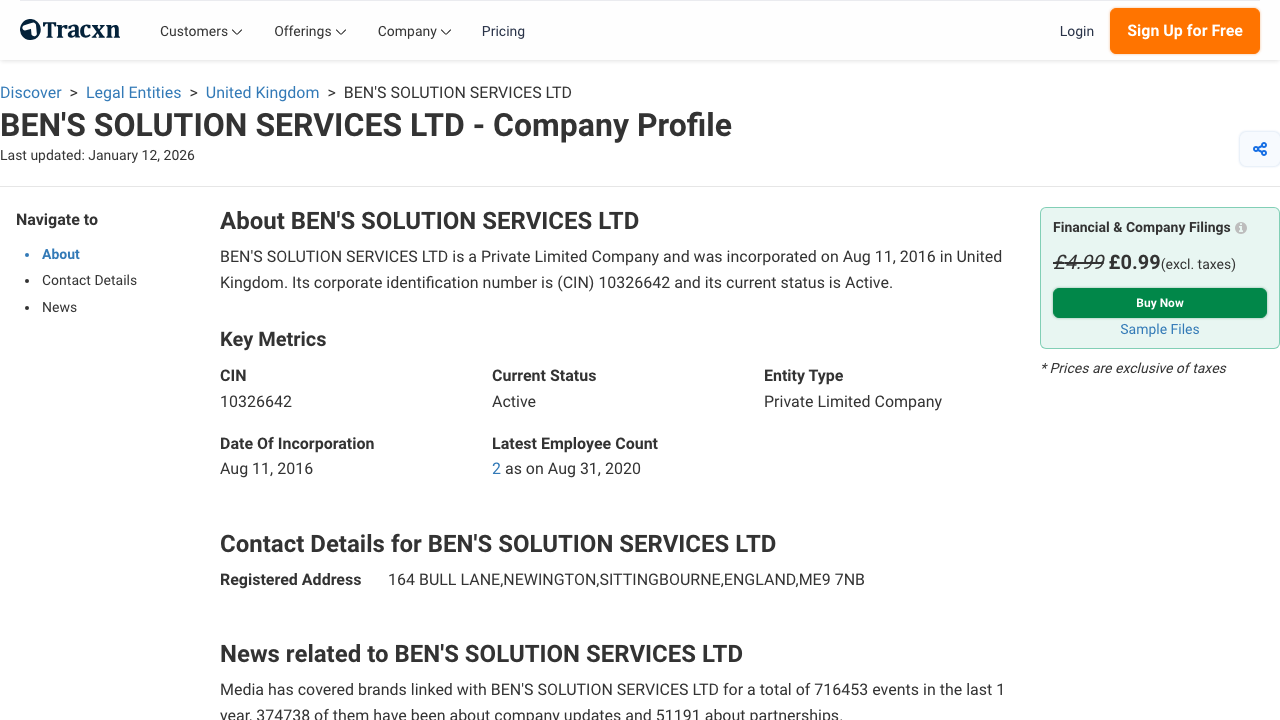Open the Login menu option
The height and width of the screenshot is (720, 1280).
click(x=1077, y=31)
